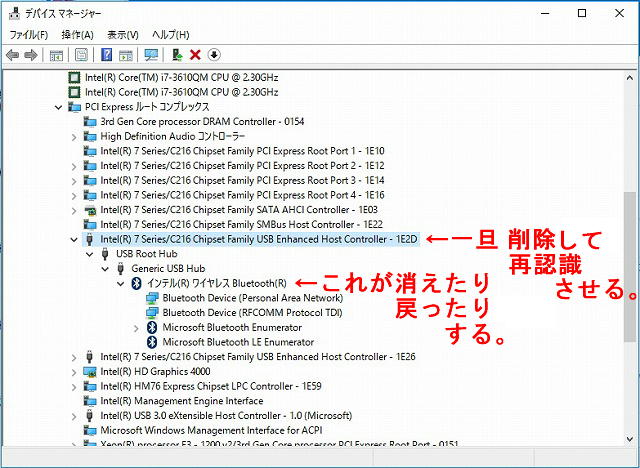Collapse the PCI Express ルート コンプレックス node

(58, 107)
